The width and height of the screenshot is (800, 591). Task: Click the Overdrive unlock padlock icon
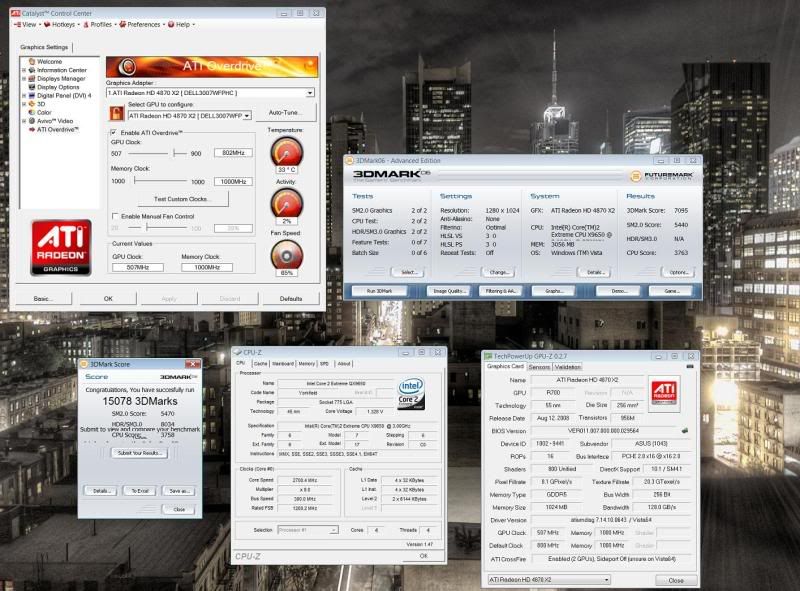click(x=117, y=113)
